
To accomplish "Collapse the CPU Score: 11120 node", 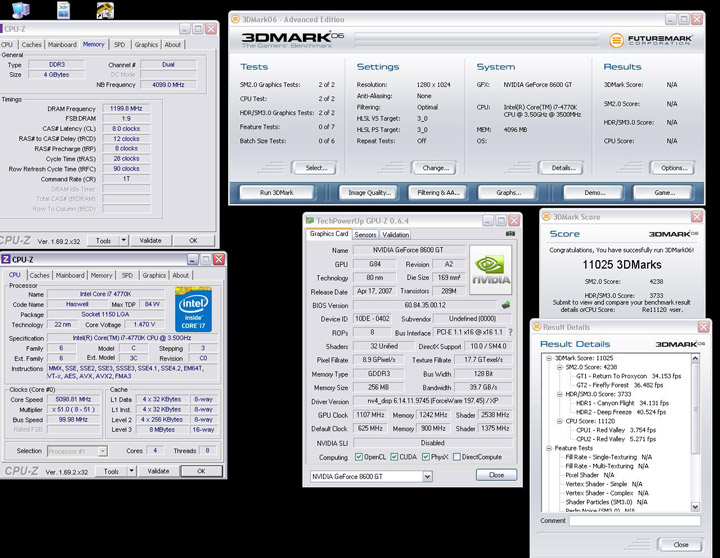I will point(559,421).
